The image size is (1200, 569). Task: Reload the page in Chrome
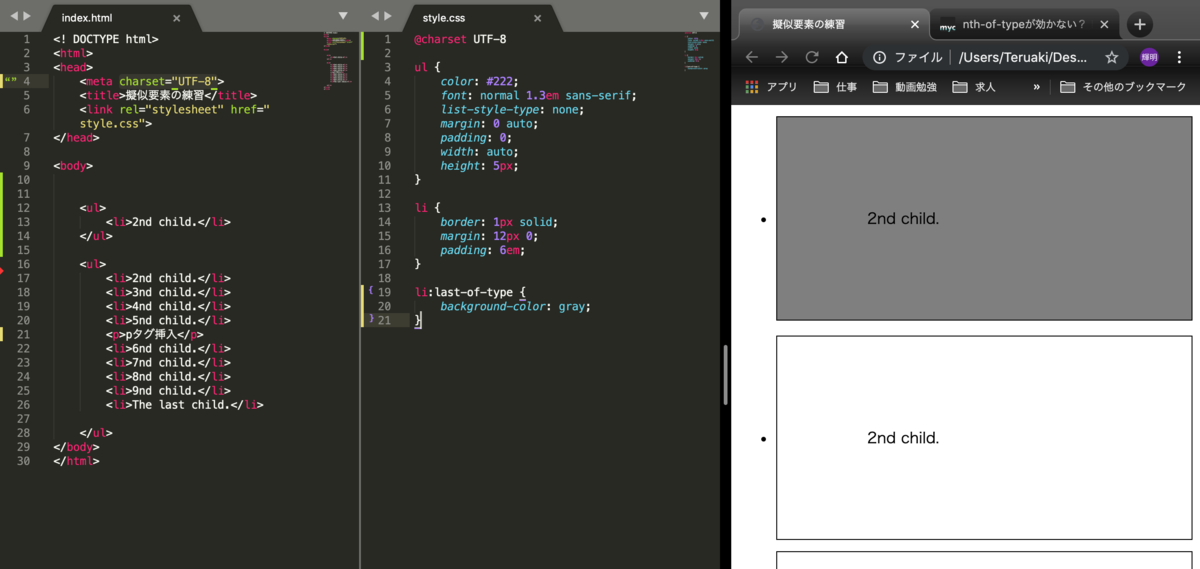(812, 58)
